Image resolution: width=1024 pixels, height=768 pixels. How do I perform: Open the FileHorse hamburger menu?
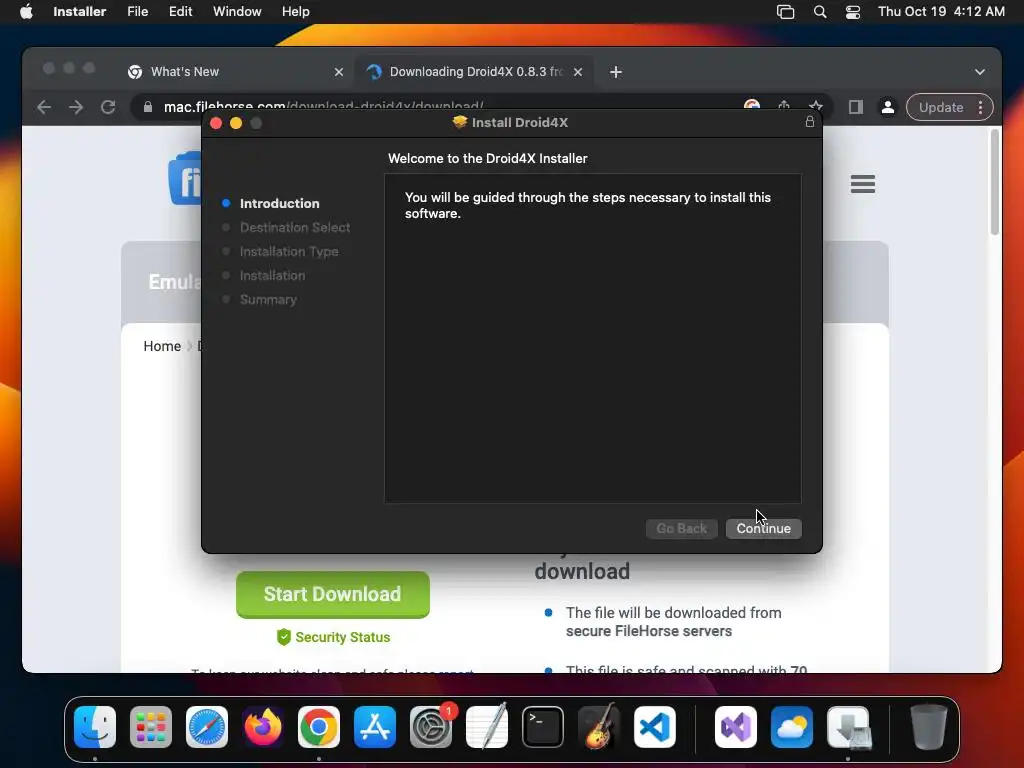(x=863, y=184)
